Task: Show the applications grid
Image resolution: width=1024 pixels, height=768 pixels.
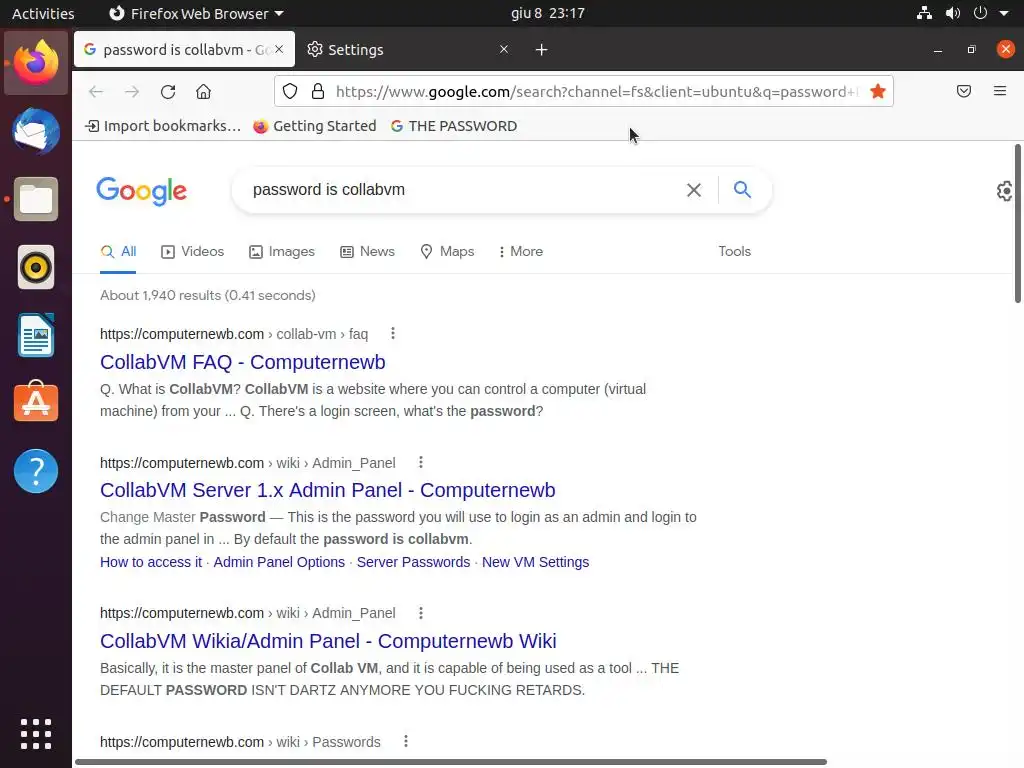Action: point(36,734)
